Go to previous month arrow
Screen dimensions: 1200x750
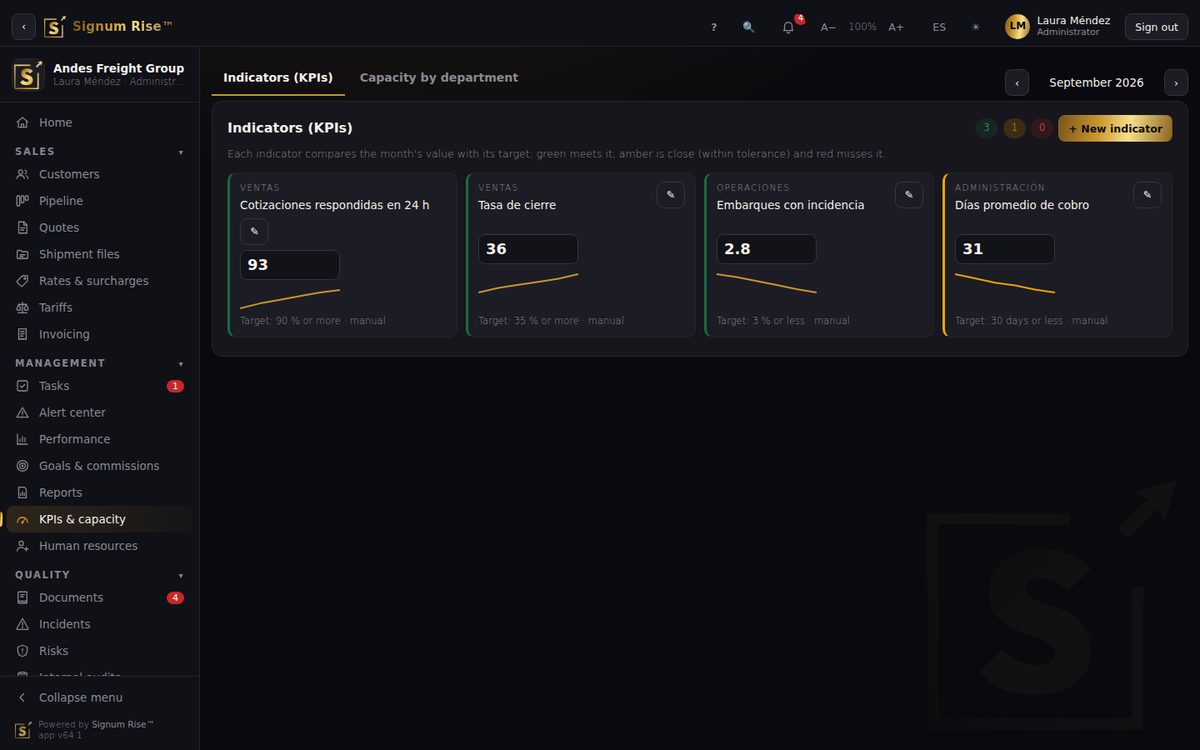point(1017,83)
